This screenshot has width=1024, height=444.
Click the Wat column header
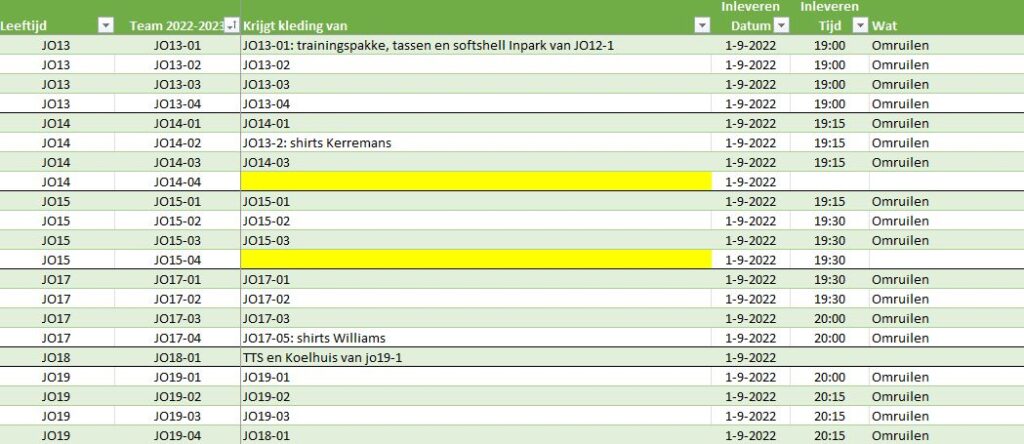click(884, 26)
